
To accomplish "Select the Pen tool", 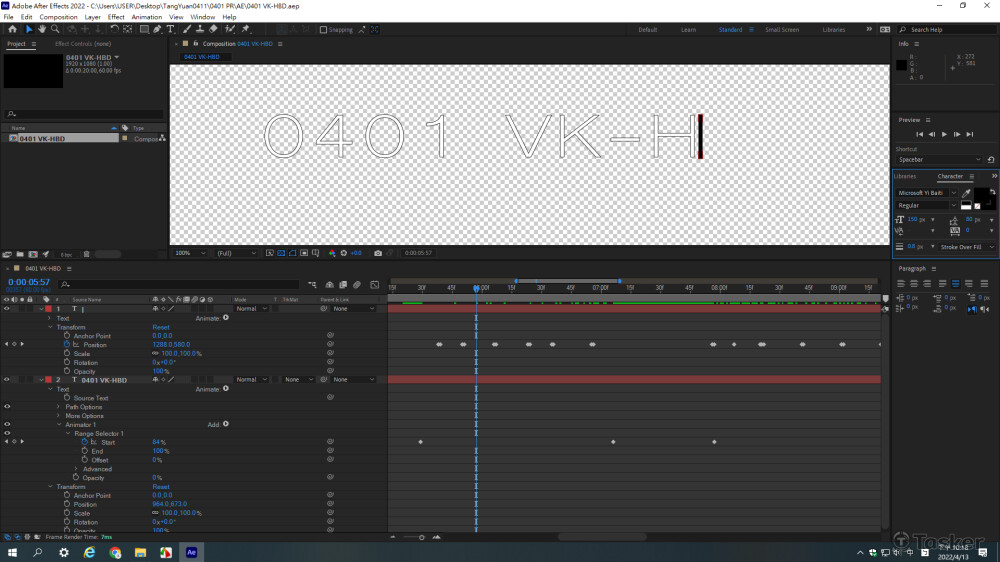I will coord(158,29).
